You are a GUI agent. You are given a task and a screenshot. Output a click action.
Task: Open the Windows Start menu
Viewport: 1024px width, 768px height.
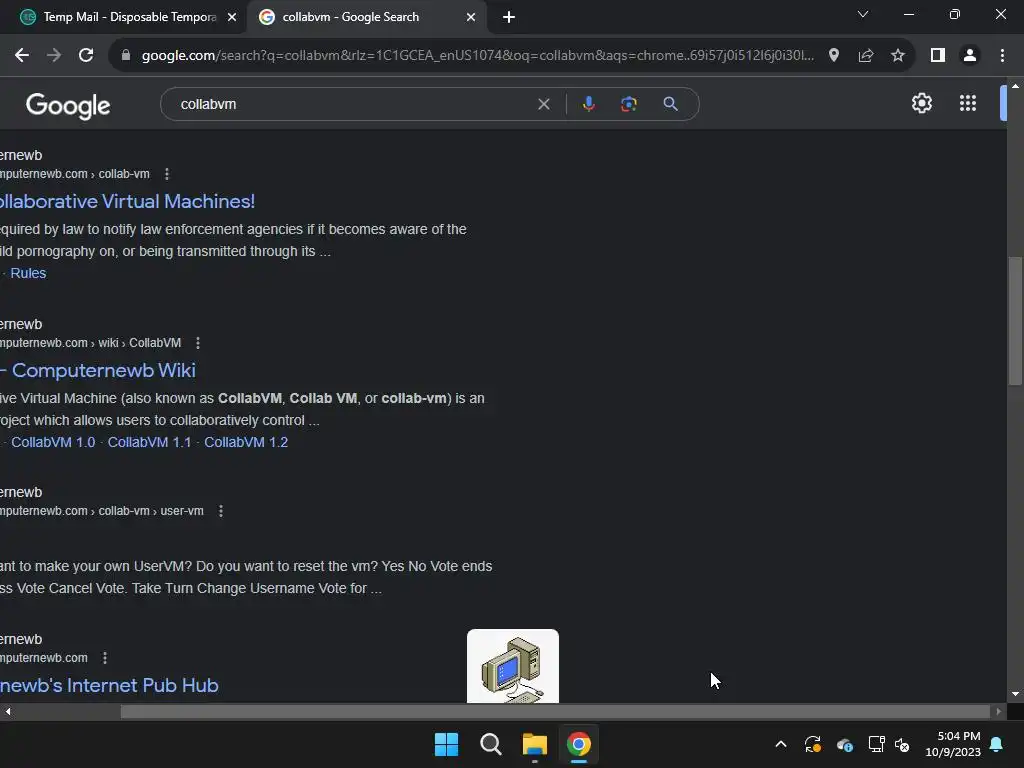coord(447,744)
